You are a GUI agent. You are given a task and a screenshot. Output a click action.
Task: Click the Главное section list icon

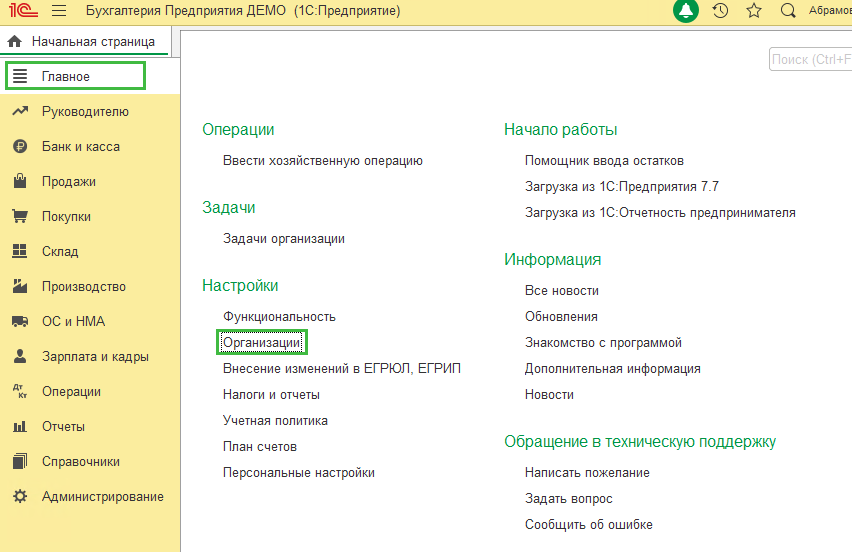[20, 76]
